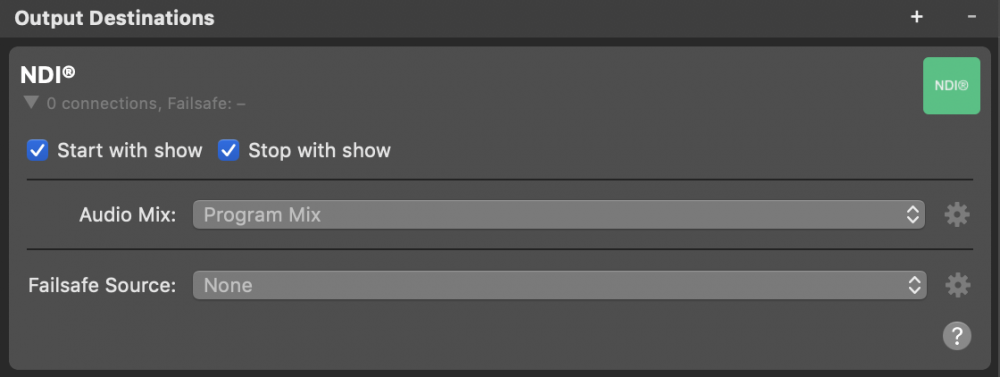Open the help question mark
This screenshot has height=377, width=1000.
(957, 336)
